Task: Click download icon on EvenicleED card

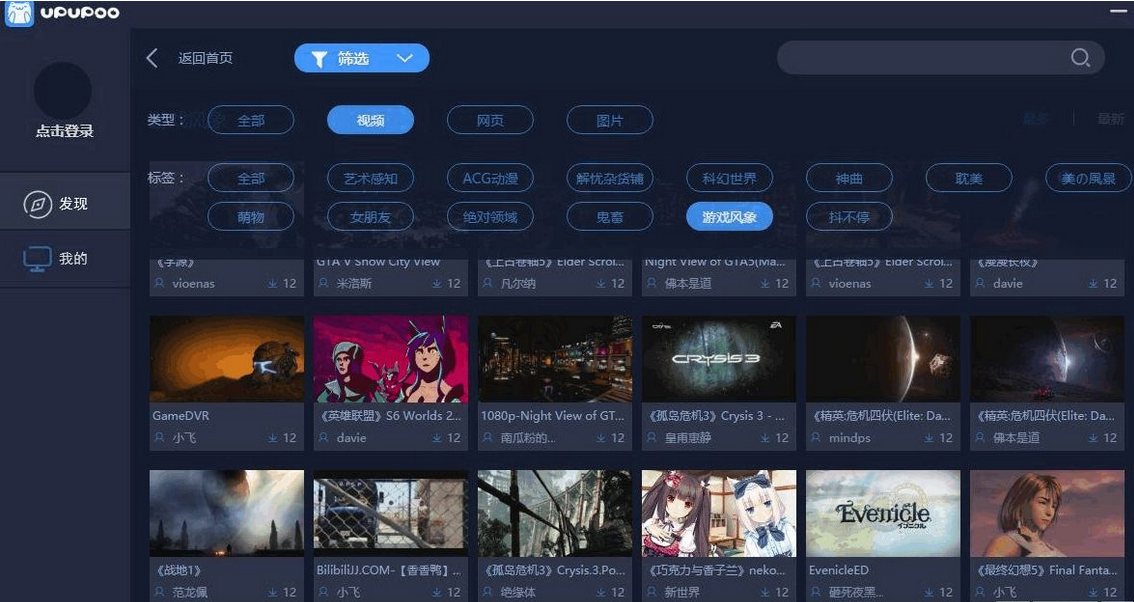Action: coord(929,592)
